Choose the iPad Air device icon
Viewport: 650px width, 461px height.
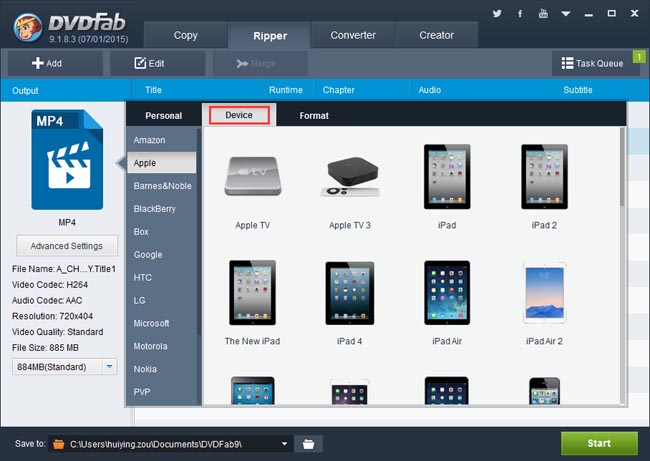447,293
